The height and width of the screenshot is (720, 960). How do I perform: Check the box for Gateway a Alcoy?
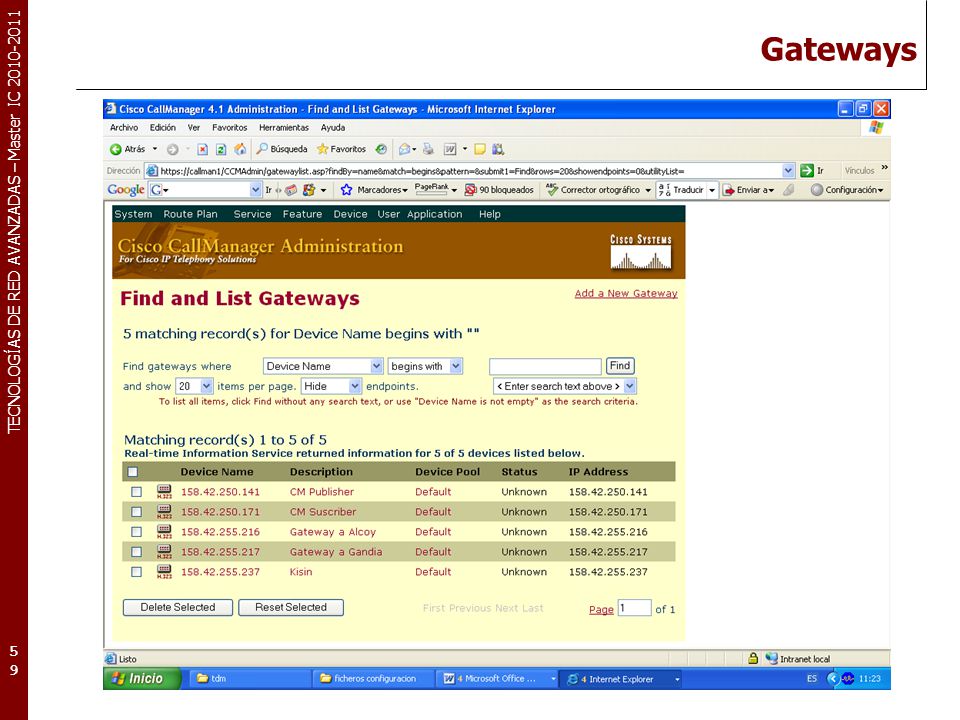coord(137,532)
